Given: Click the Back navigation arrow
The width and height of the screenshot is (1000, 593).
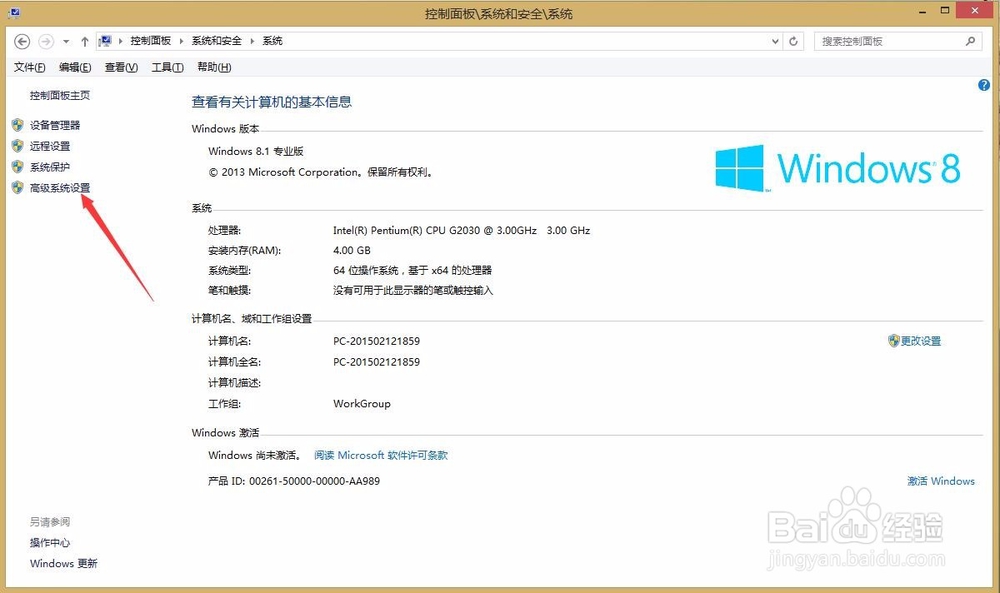Looking at the screenshot, I should pos(22,41).
